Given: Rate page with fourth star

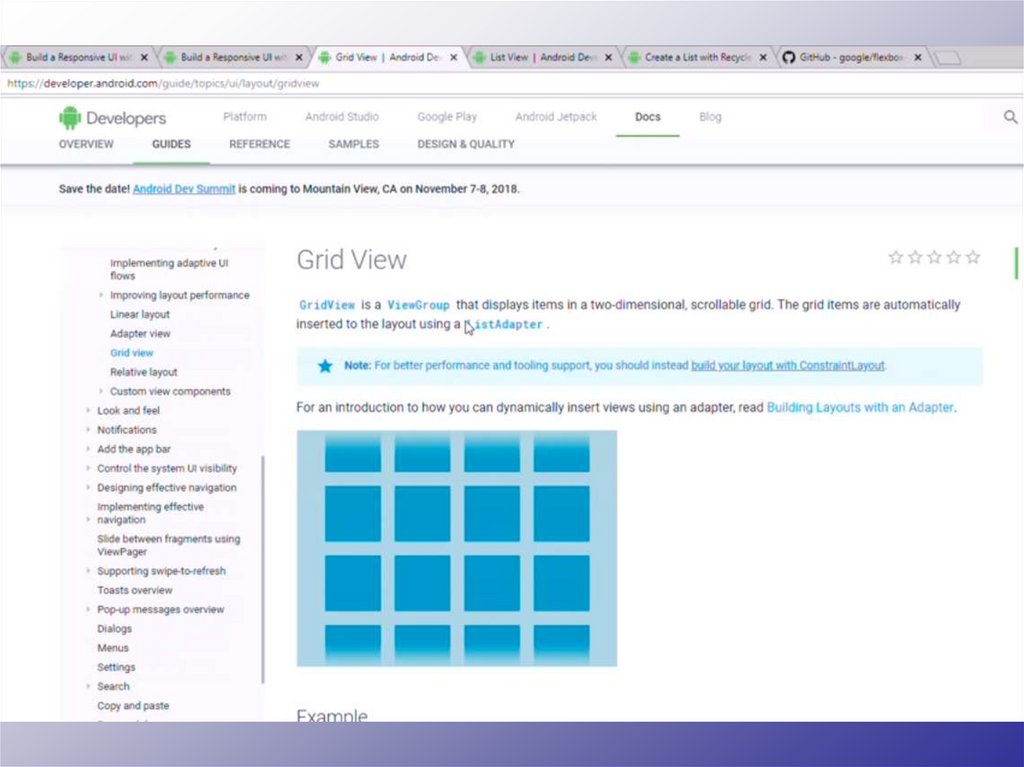Looking at the screenshot, I should point(953,257).
